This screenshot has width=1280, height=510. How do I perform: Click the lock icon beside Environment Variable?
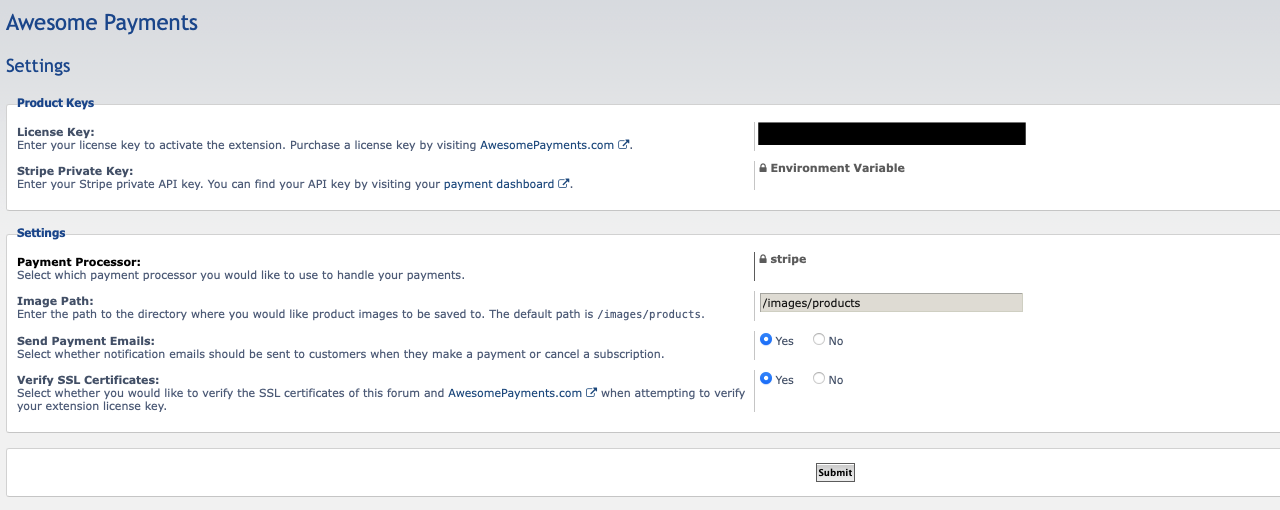763,169
